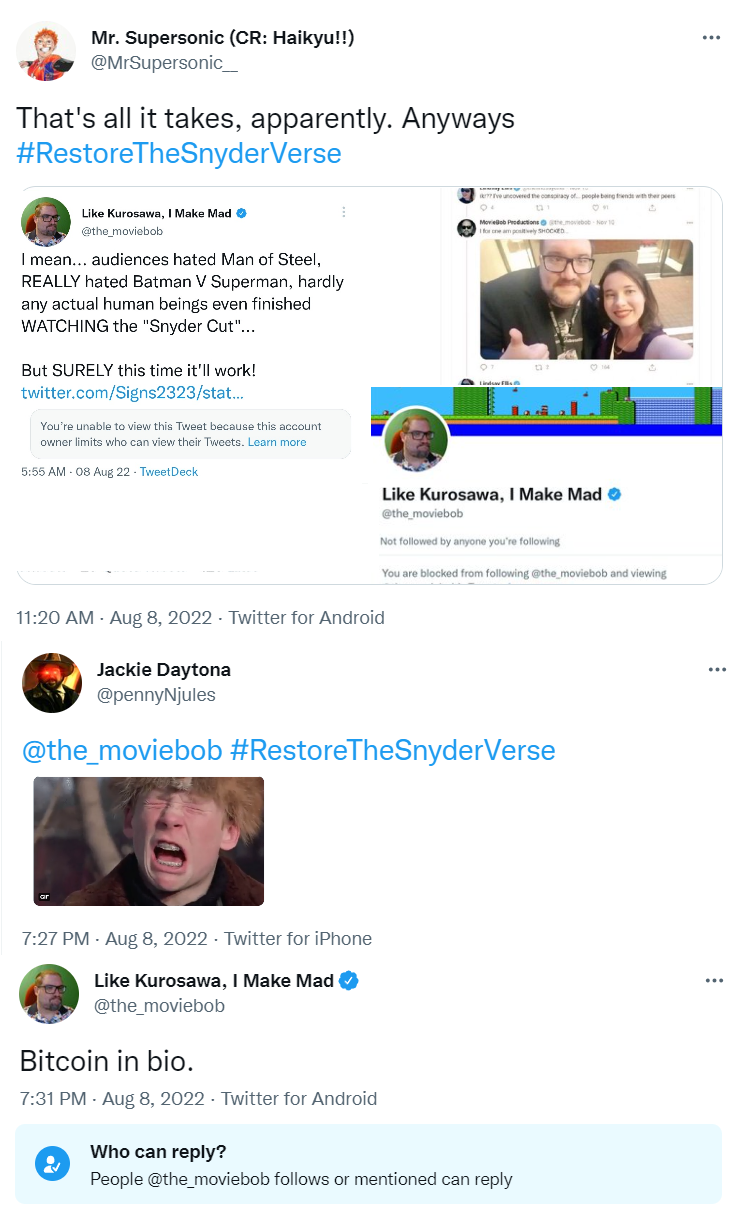Click the Jackie Daytona display name
Viewport: 736px width, 1221px height.
(164, 669)
